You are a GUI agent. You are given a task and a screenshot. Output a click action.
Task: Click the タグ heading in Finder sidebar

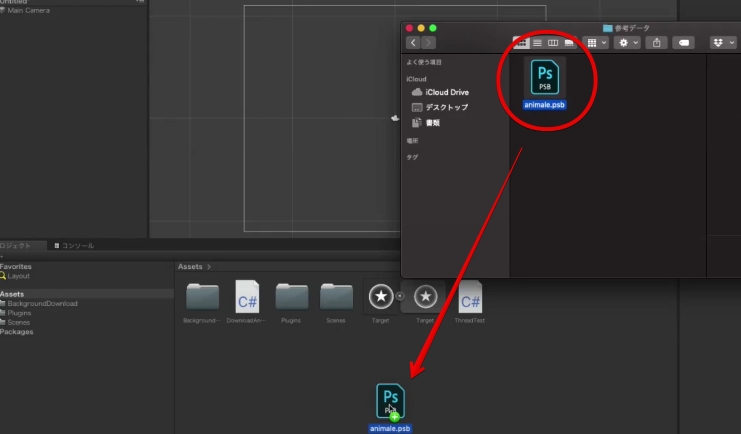tap(412, 157)
